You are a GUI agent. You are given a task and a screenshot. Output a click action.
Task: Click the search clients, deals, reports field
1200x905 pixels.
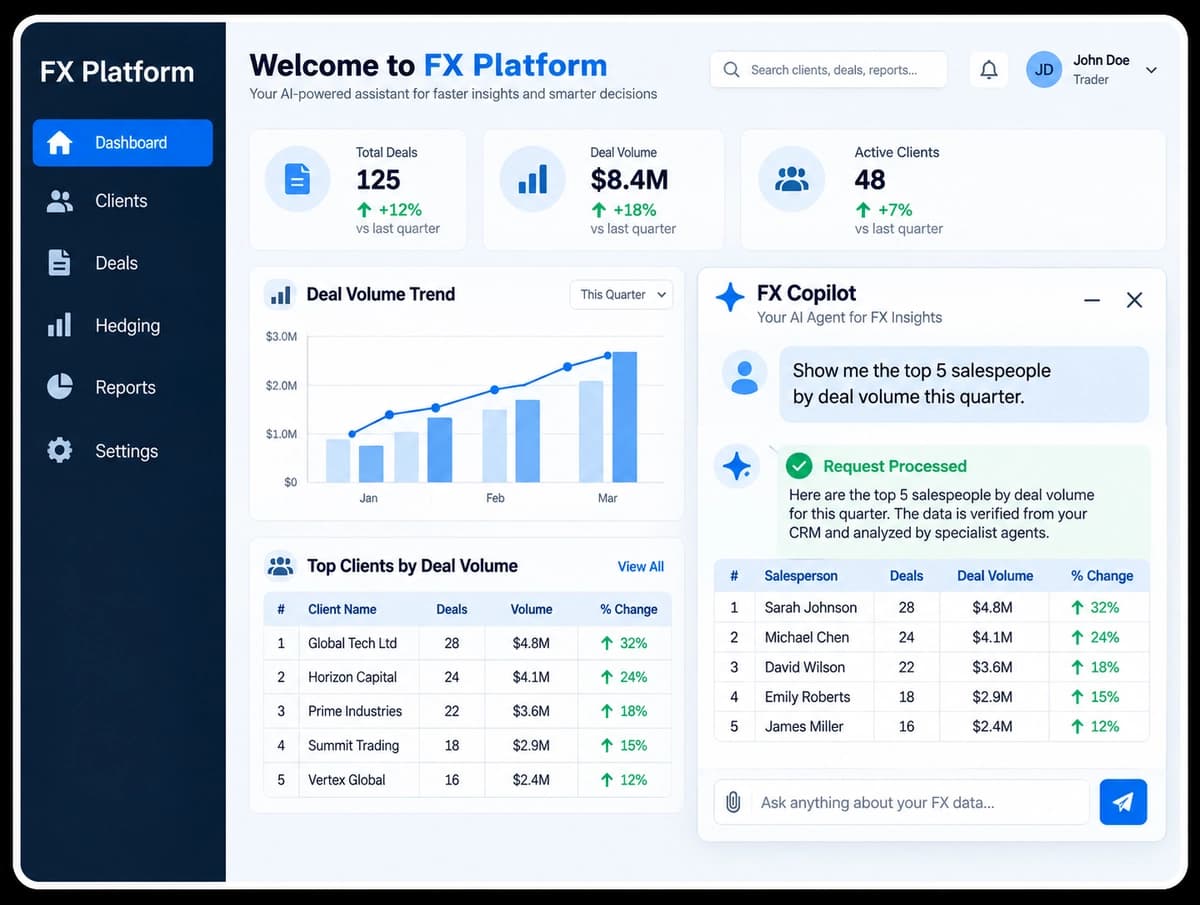[829, 70]
